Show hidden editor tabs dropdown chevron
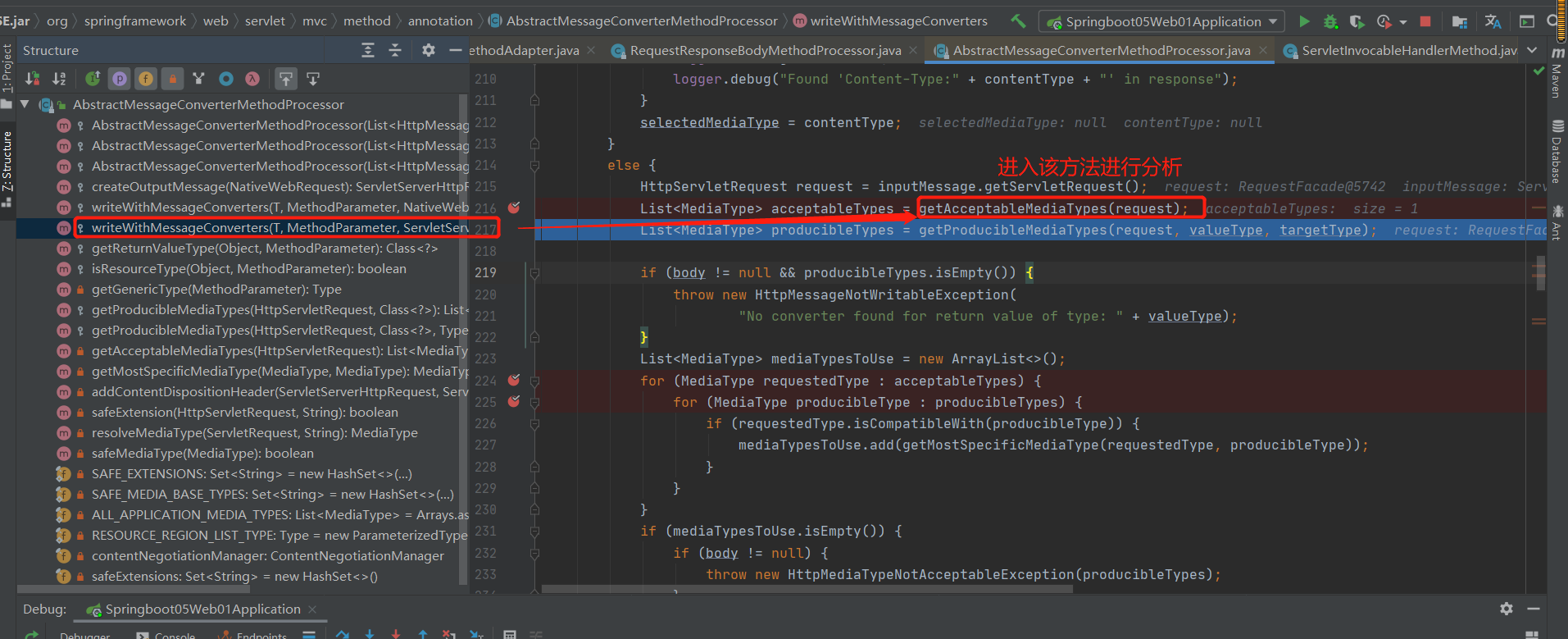1568x639 pixels. click(x=1532, y=51)
